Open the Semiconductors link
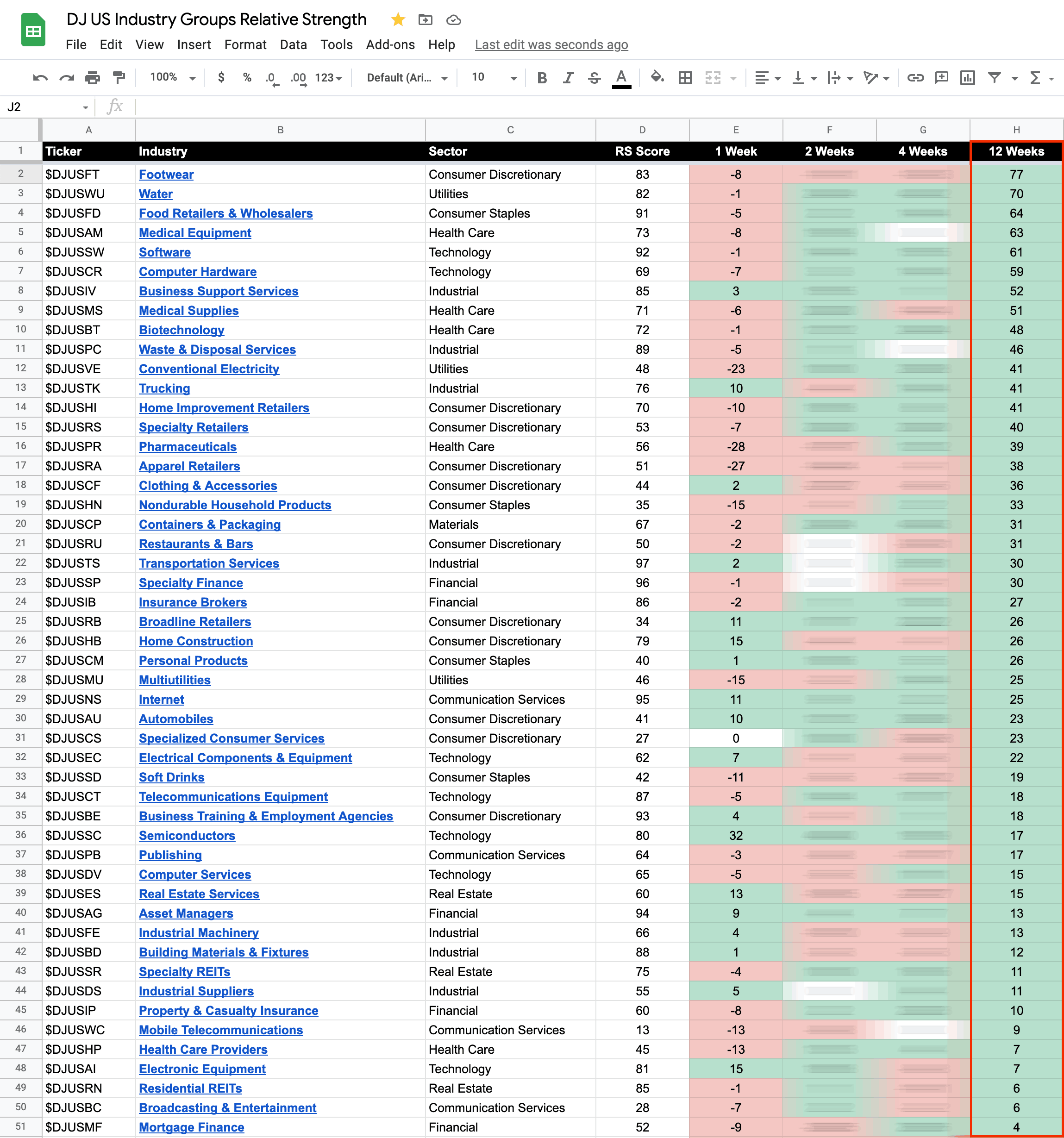Screen dimensions: 1064x1138 187,836
